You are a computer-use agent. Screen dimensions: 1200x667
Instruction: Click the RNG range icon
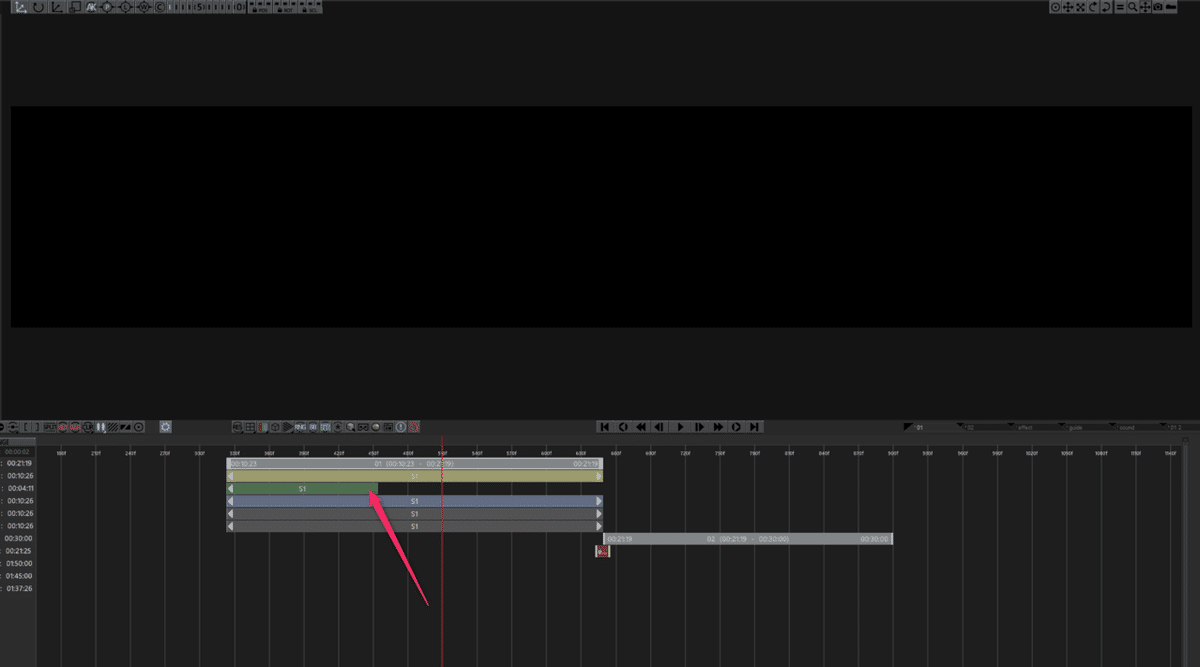[x=299, y=427]
